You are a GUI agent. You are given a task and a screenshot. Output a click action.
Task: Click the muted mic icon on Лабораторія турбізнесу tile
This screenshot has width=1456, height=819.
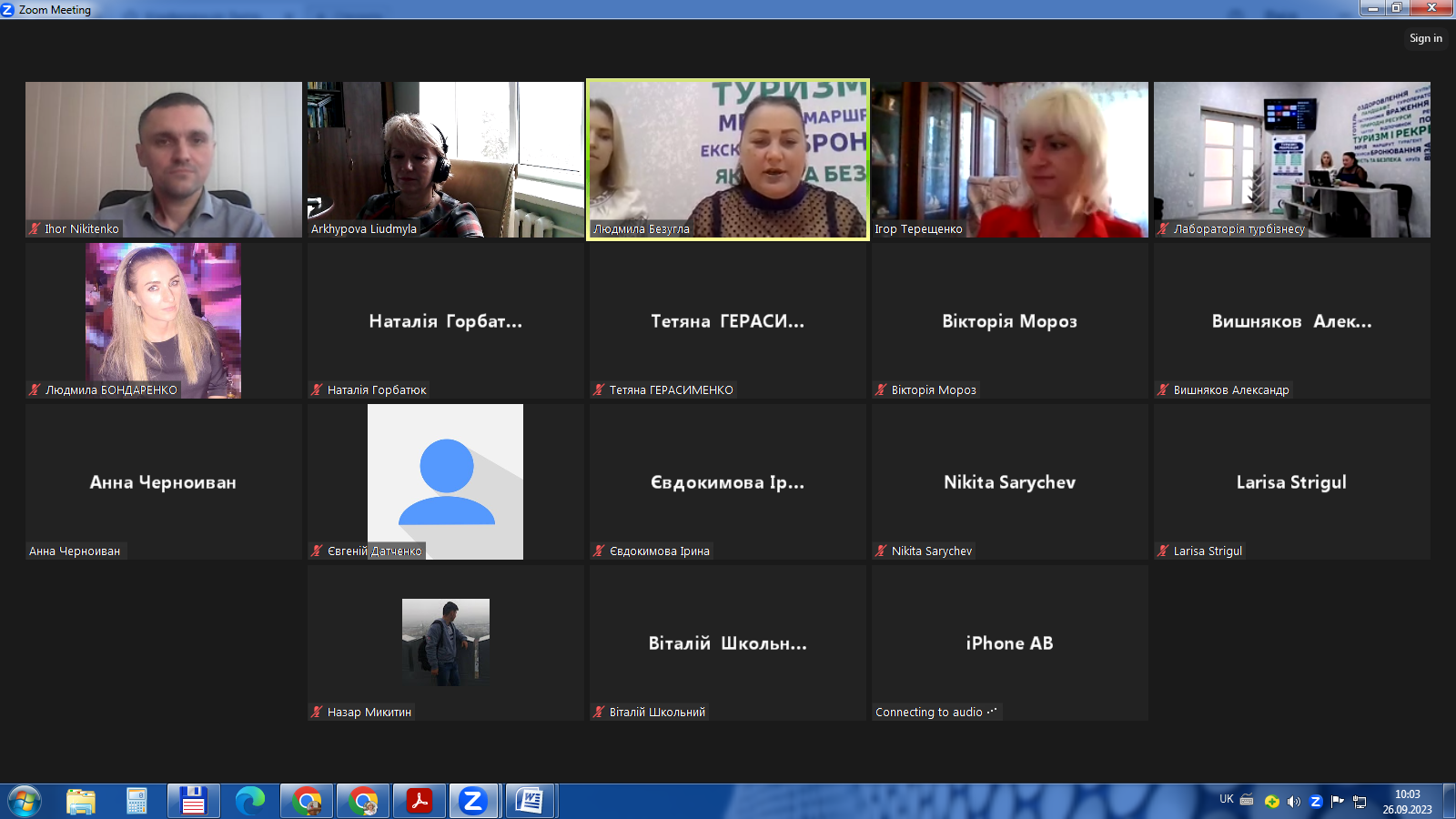(x=1163, y=229)
